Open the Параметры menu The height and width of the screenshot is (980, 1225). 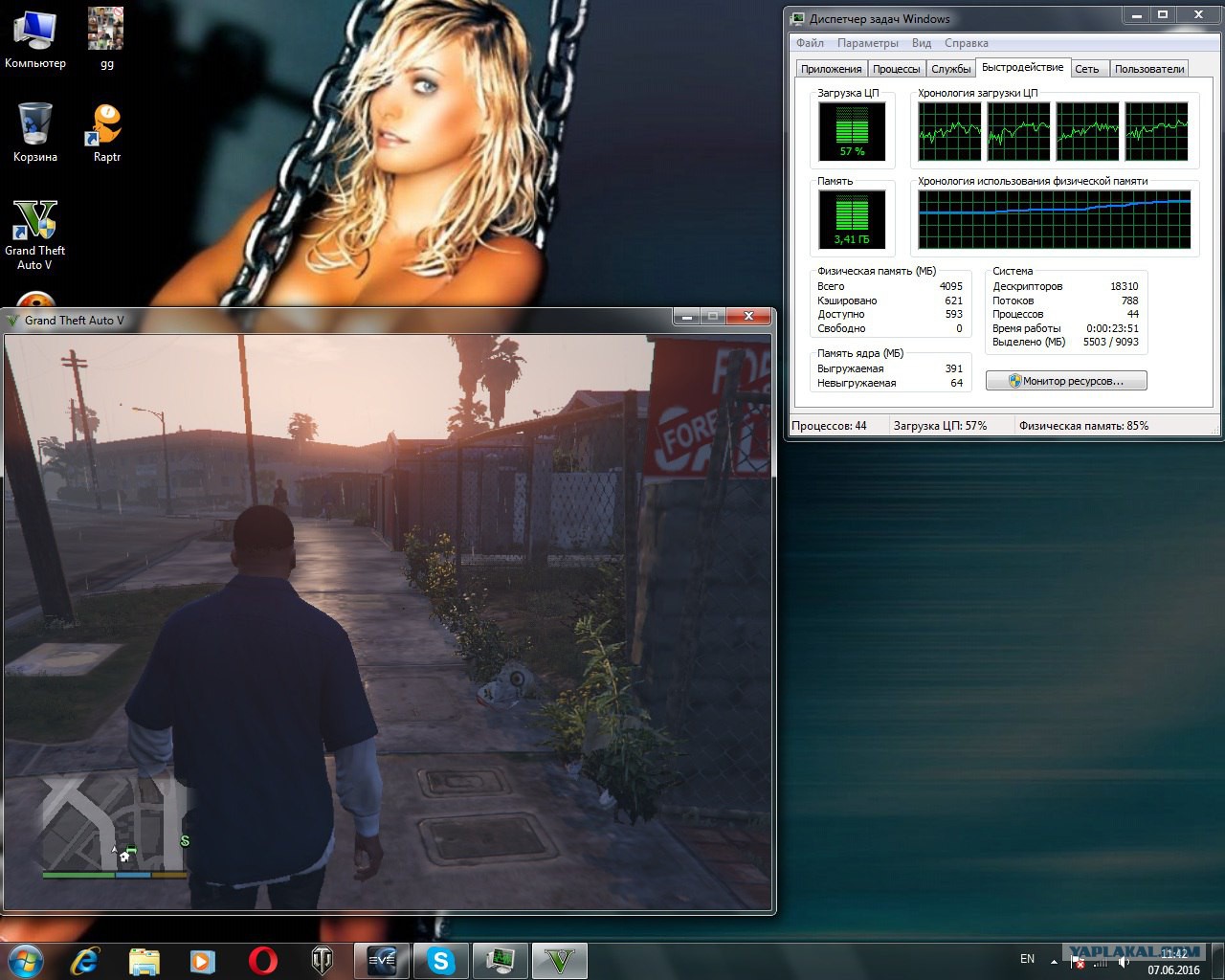[867, 43]
